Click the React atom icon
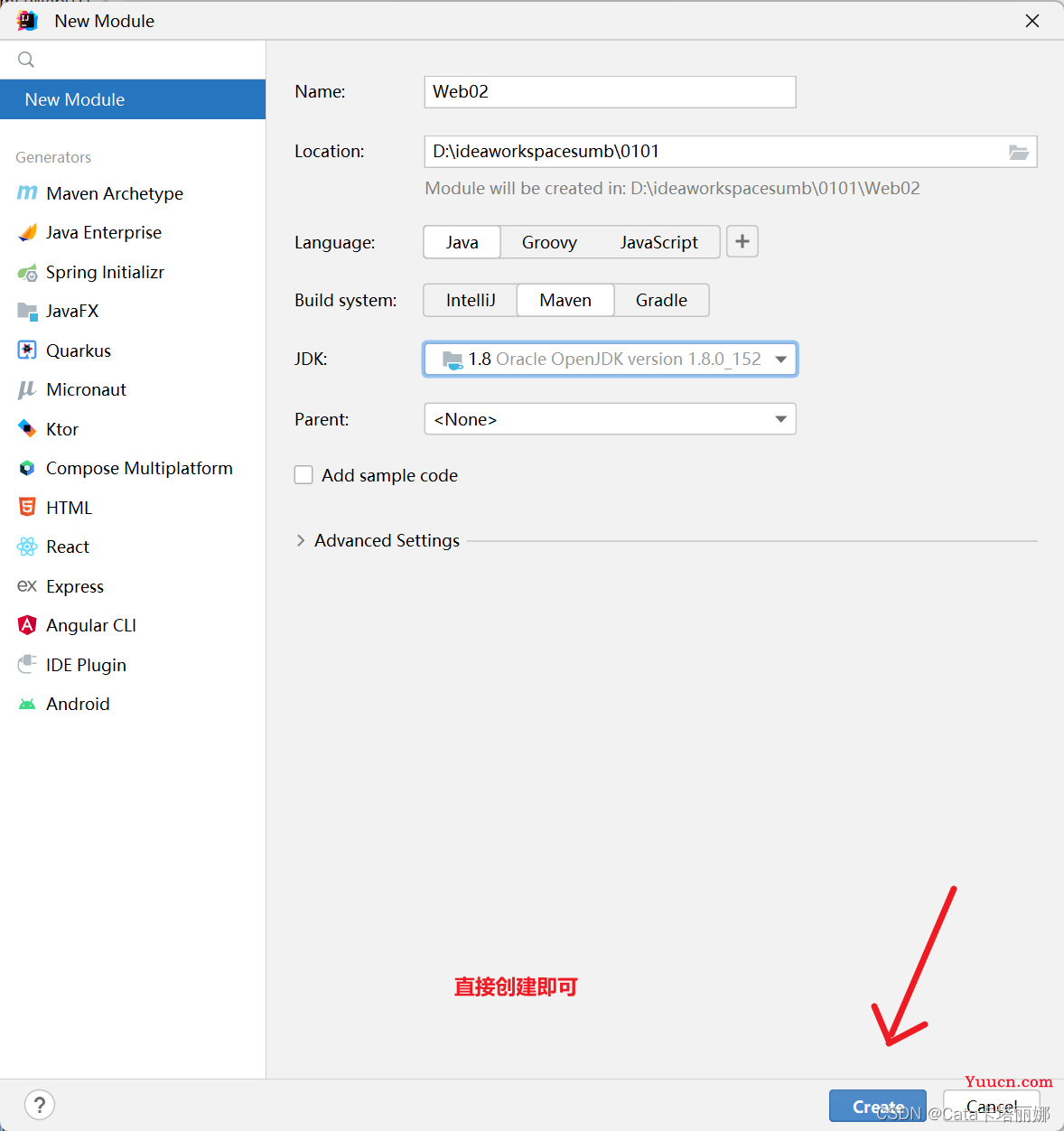This screenshot has width=1064, height=1131. (27, 547)
